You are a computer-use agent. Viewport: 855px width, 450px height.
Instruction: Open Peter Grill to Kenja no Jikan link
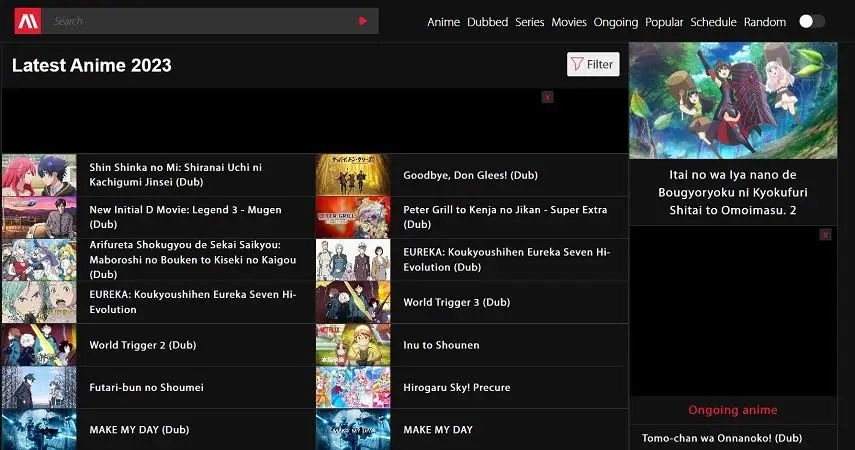505,217
